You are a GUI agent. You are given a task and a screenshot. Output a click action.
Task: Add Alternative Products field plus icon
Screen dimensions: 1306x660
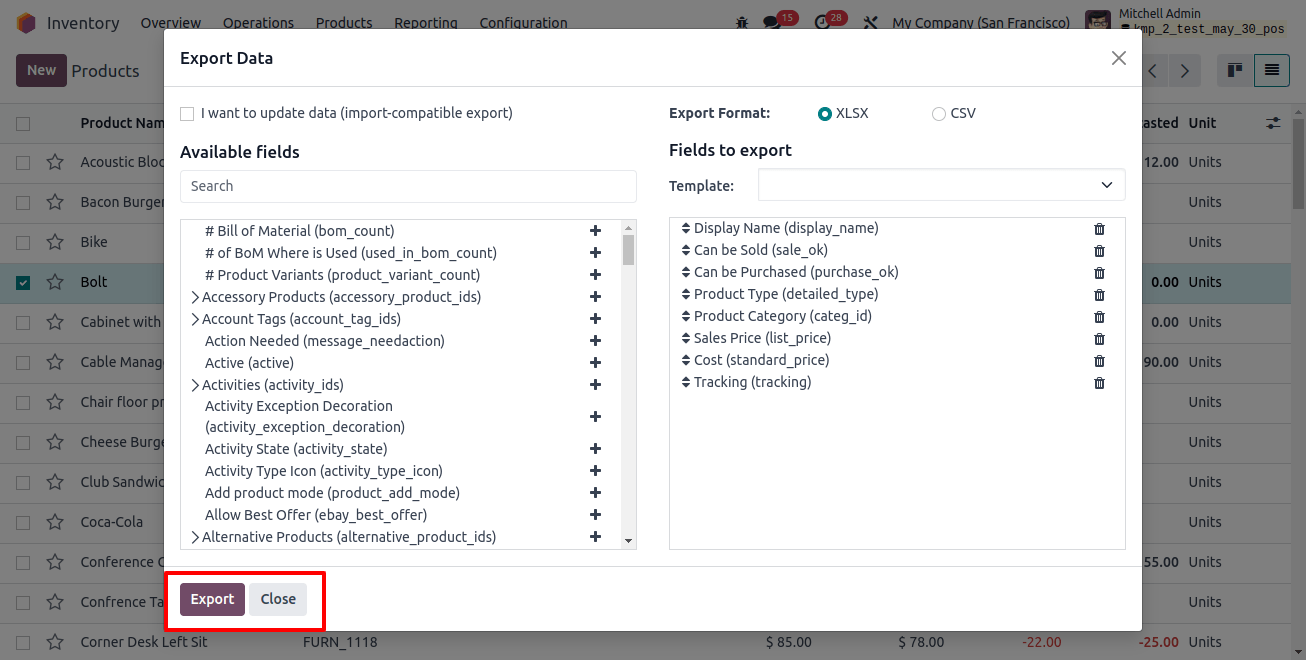coord(595,537)
